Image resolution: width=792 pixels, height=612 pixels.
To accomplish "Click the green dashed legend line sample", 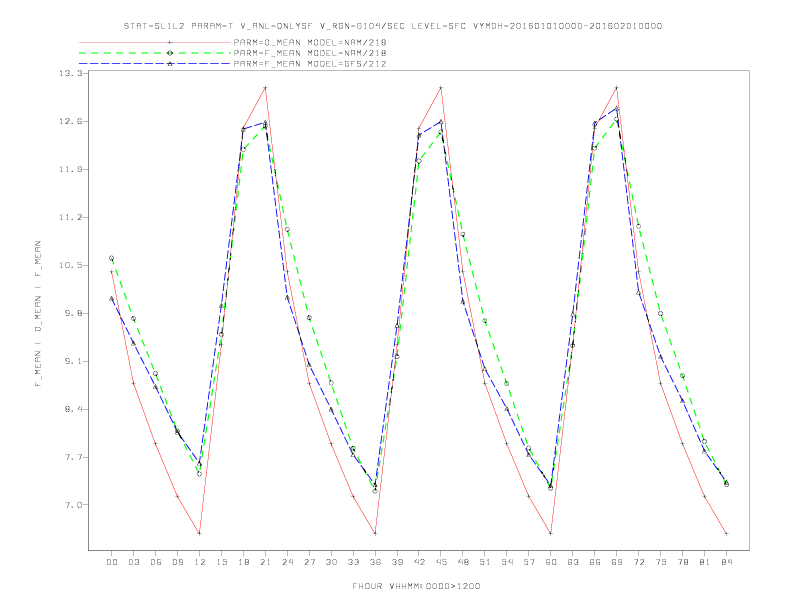I will (x=155, y=53).
